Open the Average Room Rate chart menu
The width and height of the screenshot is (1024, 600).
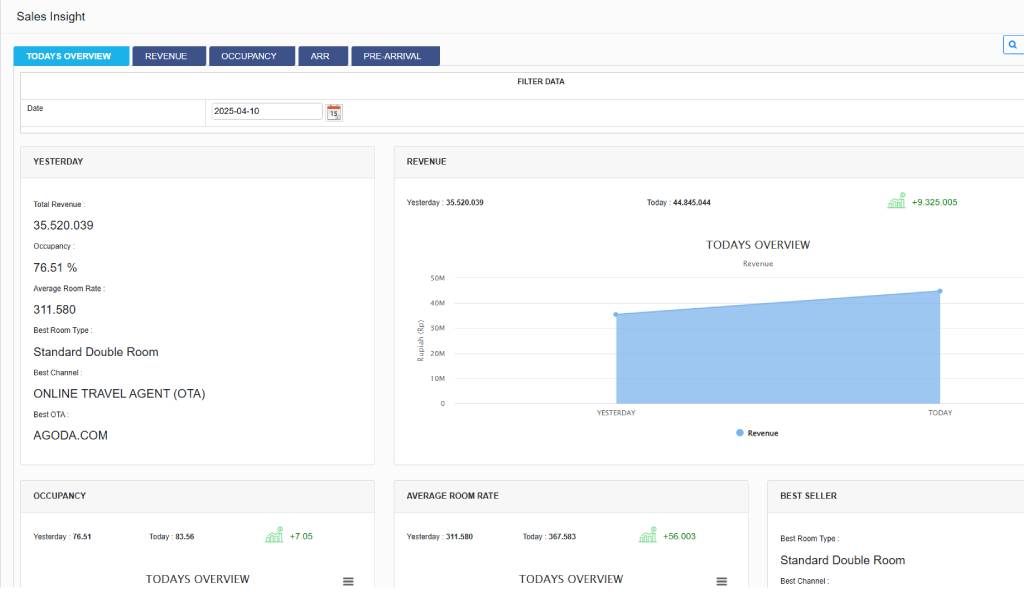721,581
